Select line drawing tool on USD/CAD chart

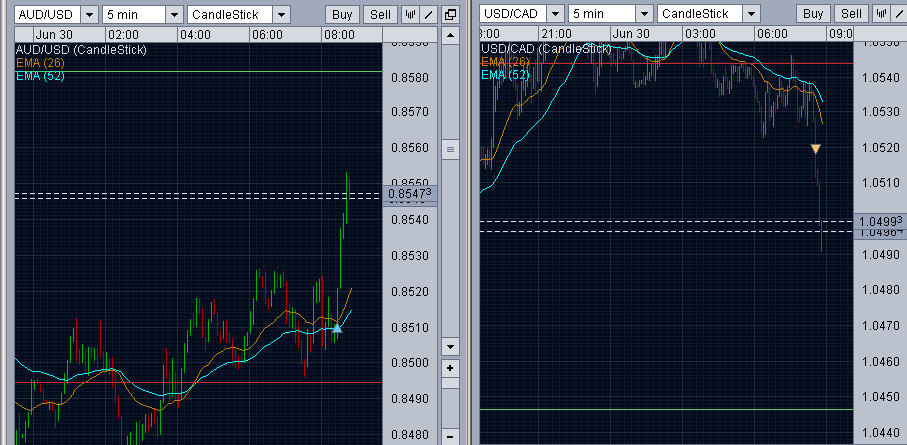(899, 14)
